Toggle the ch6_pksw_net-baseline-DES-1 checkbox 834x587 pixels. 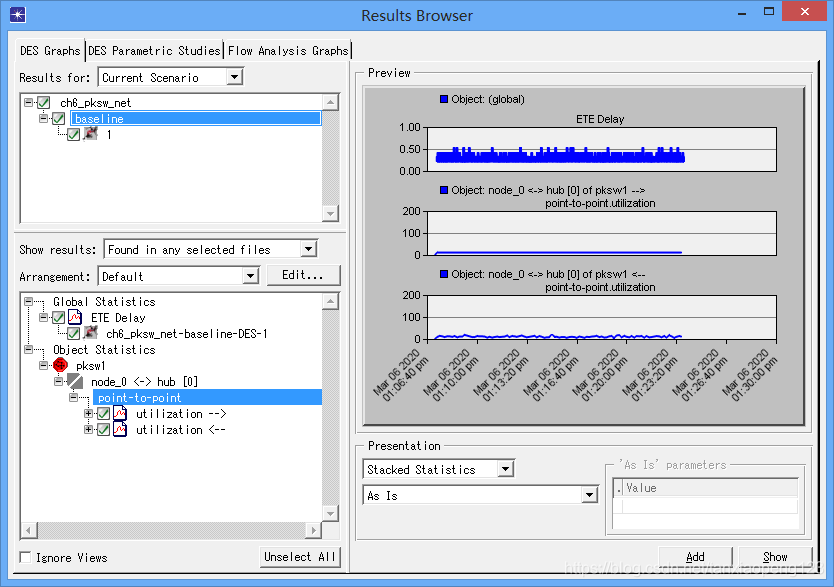point(73,334)
